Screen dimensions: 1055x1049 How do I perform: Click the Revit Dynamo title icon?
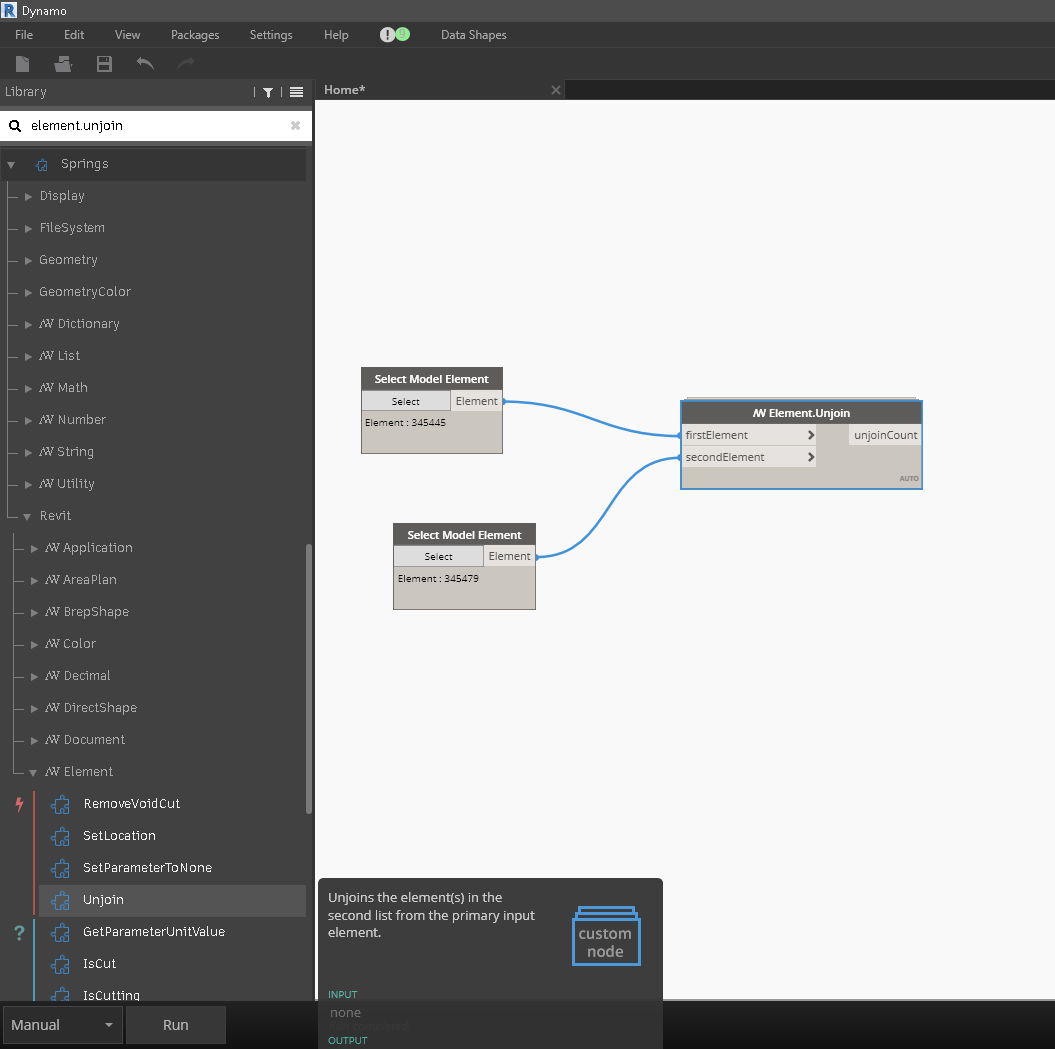tap(9, 10)
